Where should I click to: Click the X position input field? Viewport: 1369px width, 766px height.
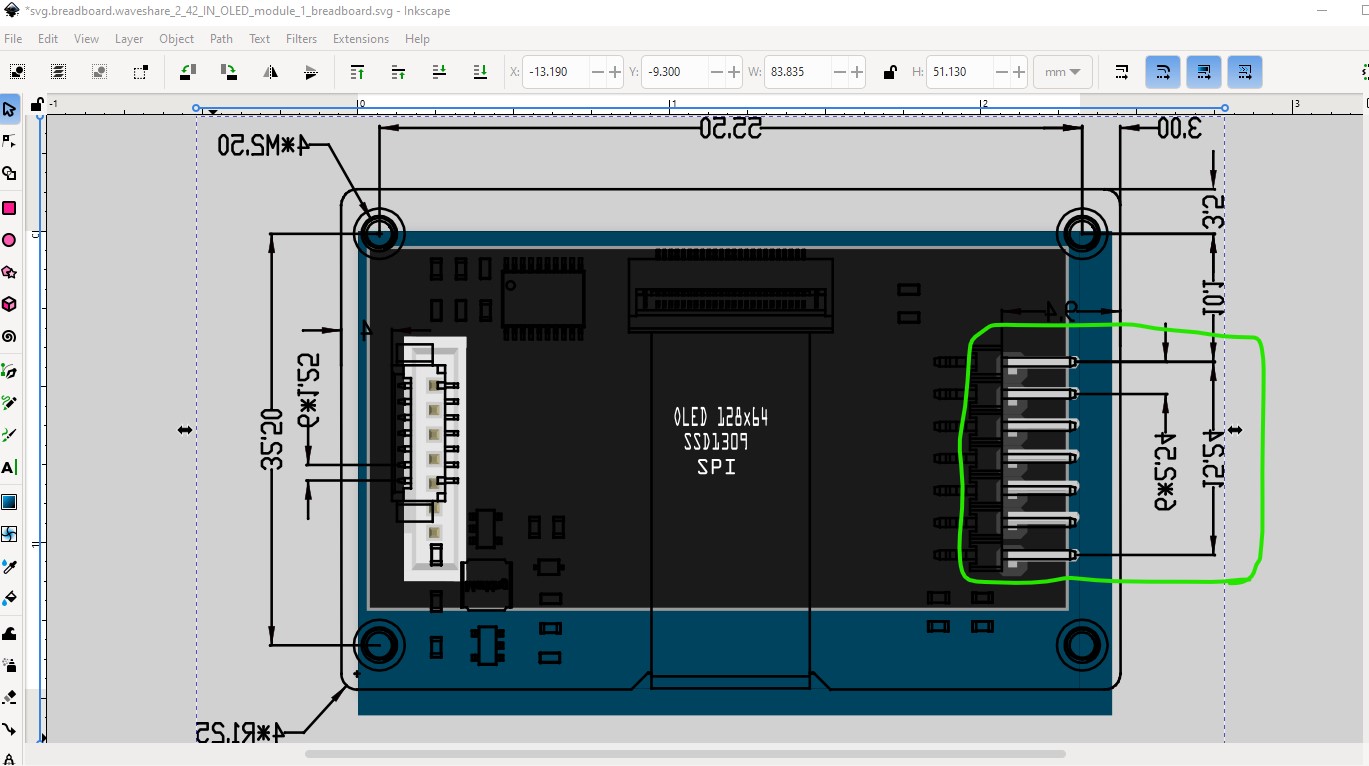(x=555, y=72)
